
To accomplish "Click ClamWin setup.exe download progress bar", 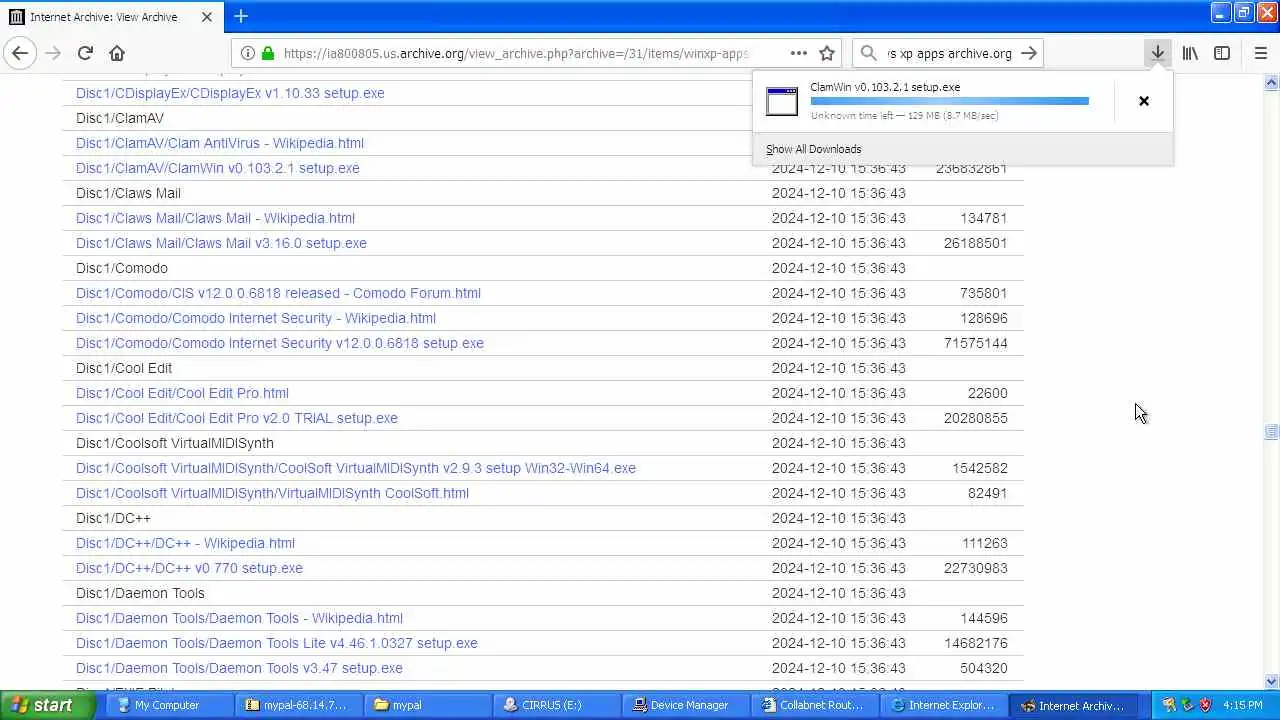I will [949, 101].
